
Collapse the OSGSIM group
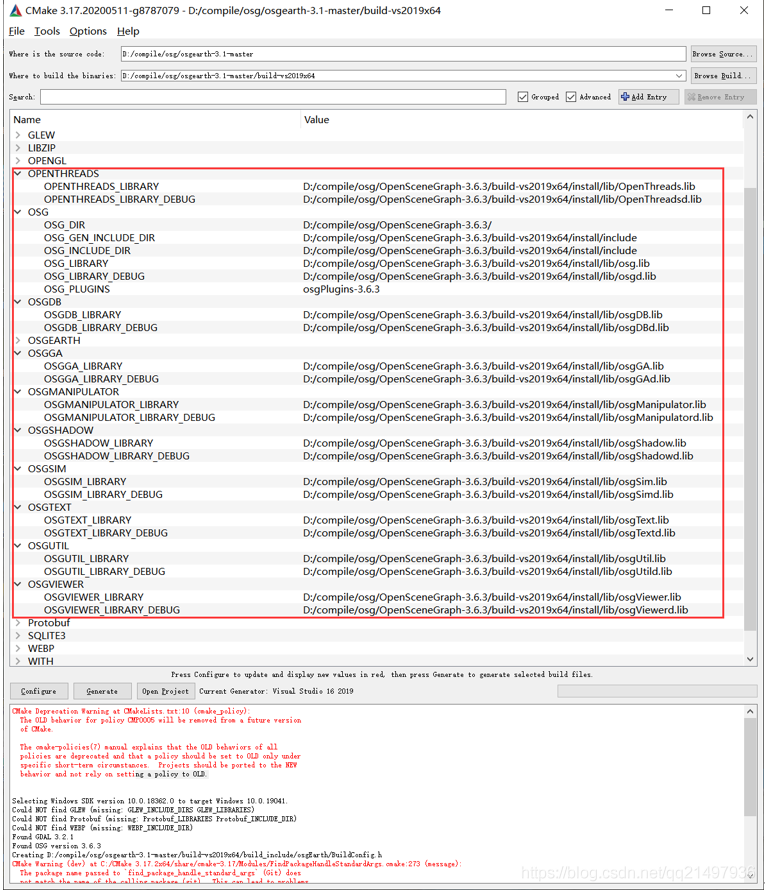click(x=18, y=469)
